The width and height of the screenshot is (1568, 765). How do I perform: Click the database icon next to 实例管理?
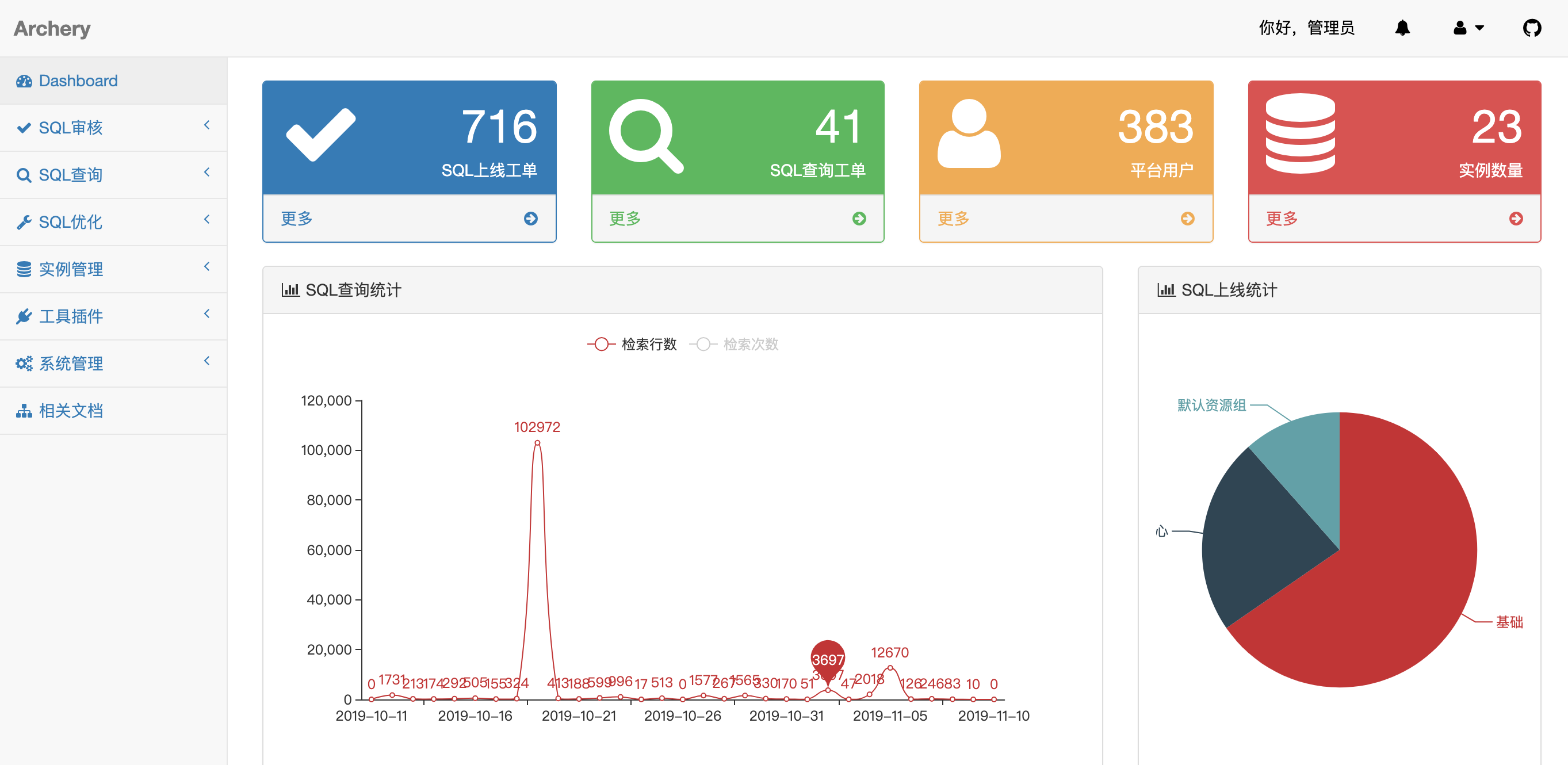[24, 269]
